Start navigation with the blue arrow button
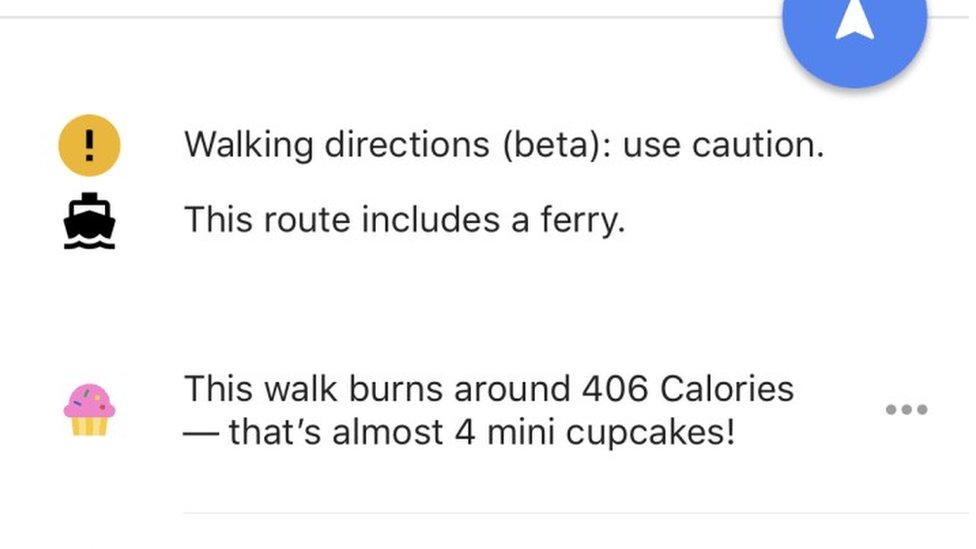Screen dimensions: 976x549 [855, 31]
